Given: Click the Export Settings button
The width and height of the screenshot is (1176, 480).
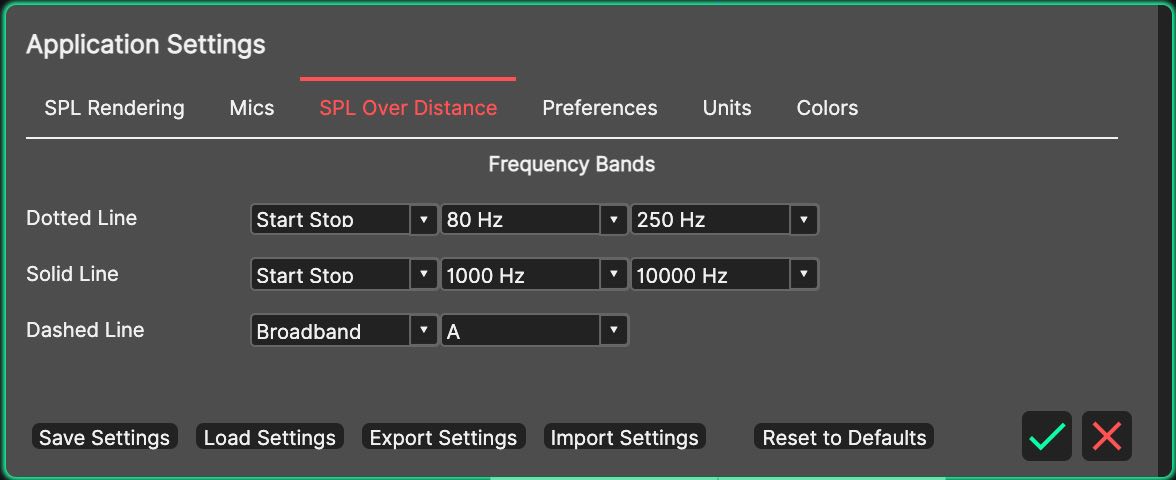Looking at the screenshot, I should 443,437.
